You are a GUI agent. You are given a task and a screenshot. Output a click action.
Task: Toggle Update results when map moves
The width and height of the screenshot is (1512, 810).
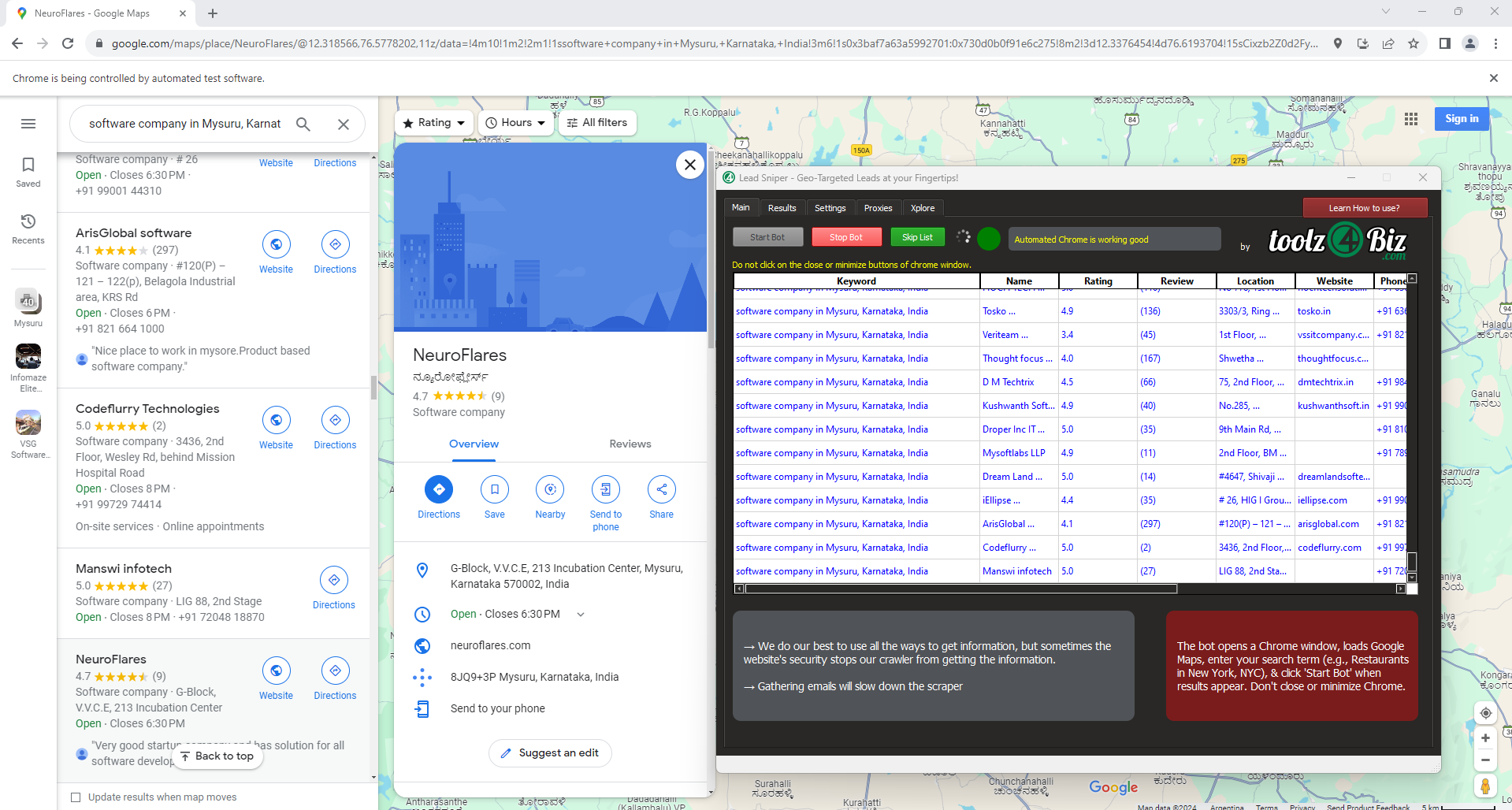(x=76, y=797)
